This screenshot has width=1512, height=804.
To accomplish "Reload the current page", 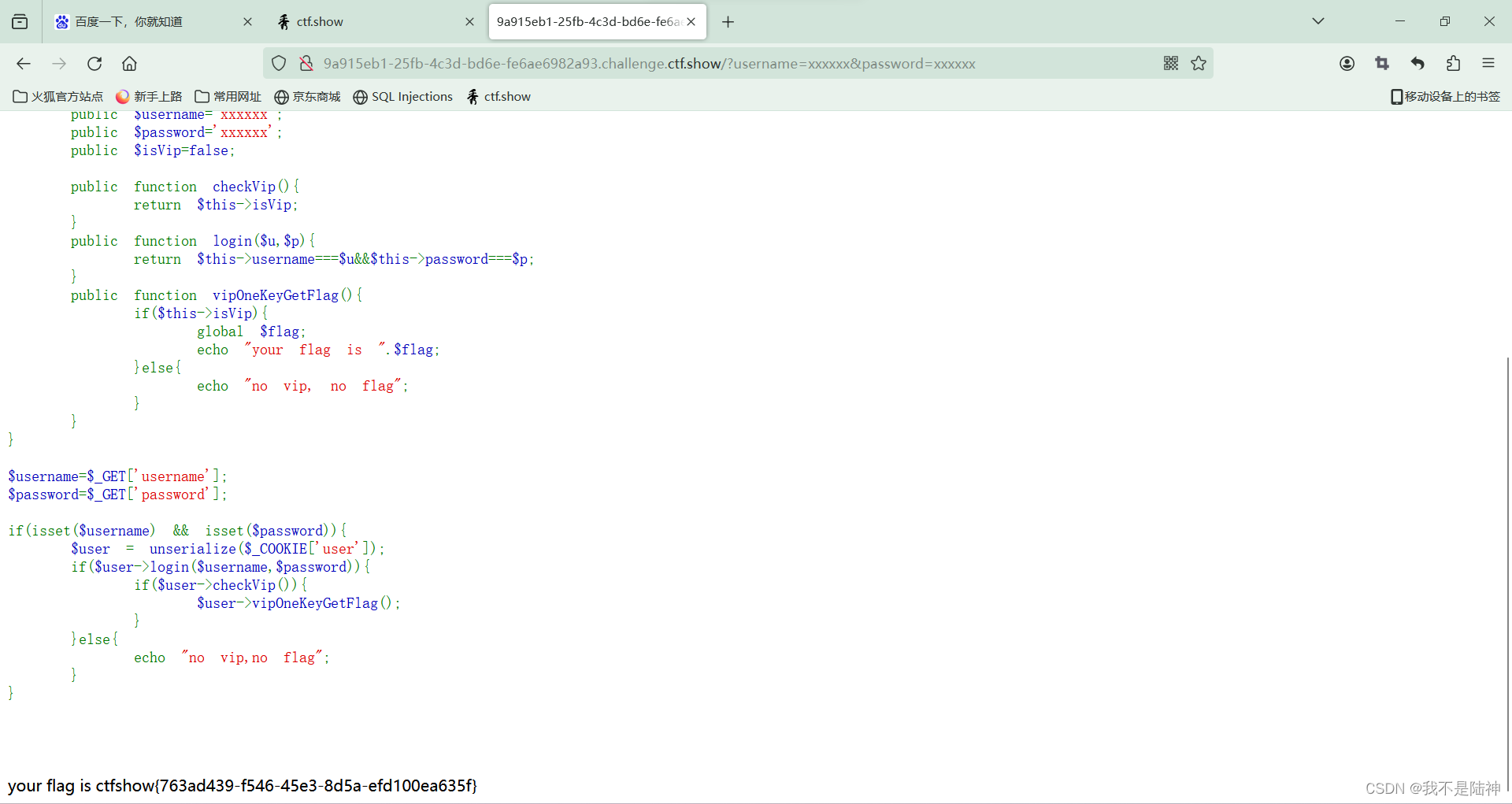I will pos(94,63).
